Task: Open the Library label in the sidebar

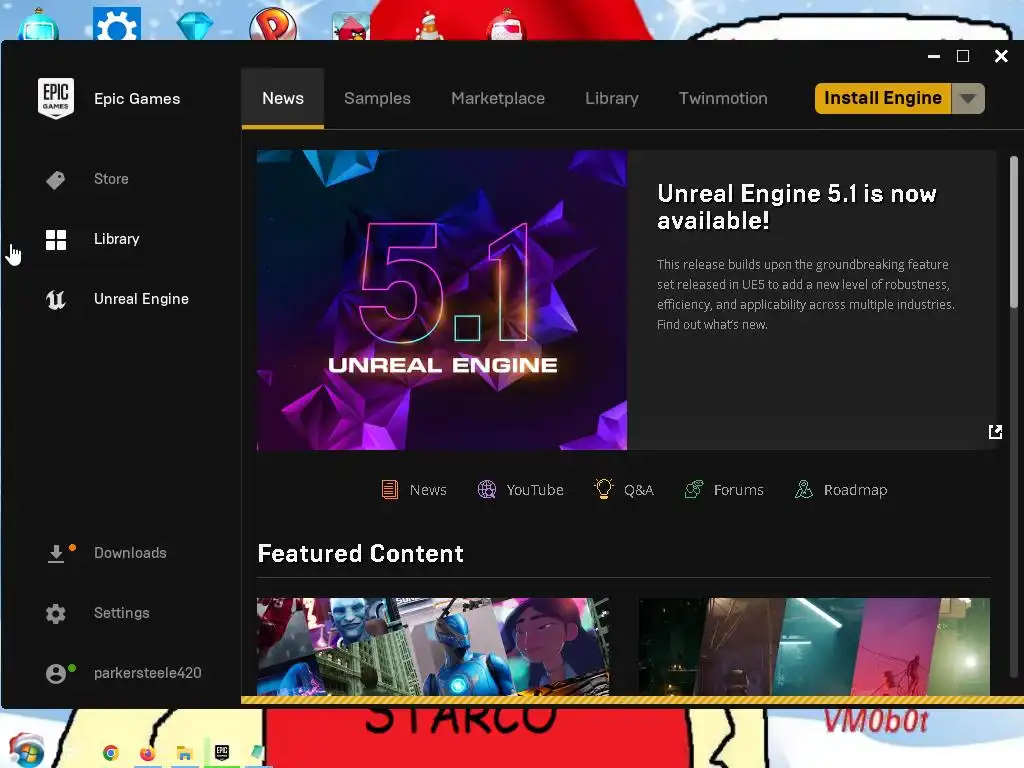Action: pos(116,239)
